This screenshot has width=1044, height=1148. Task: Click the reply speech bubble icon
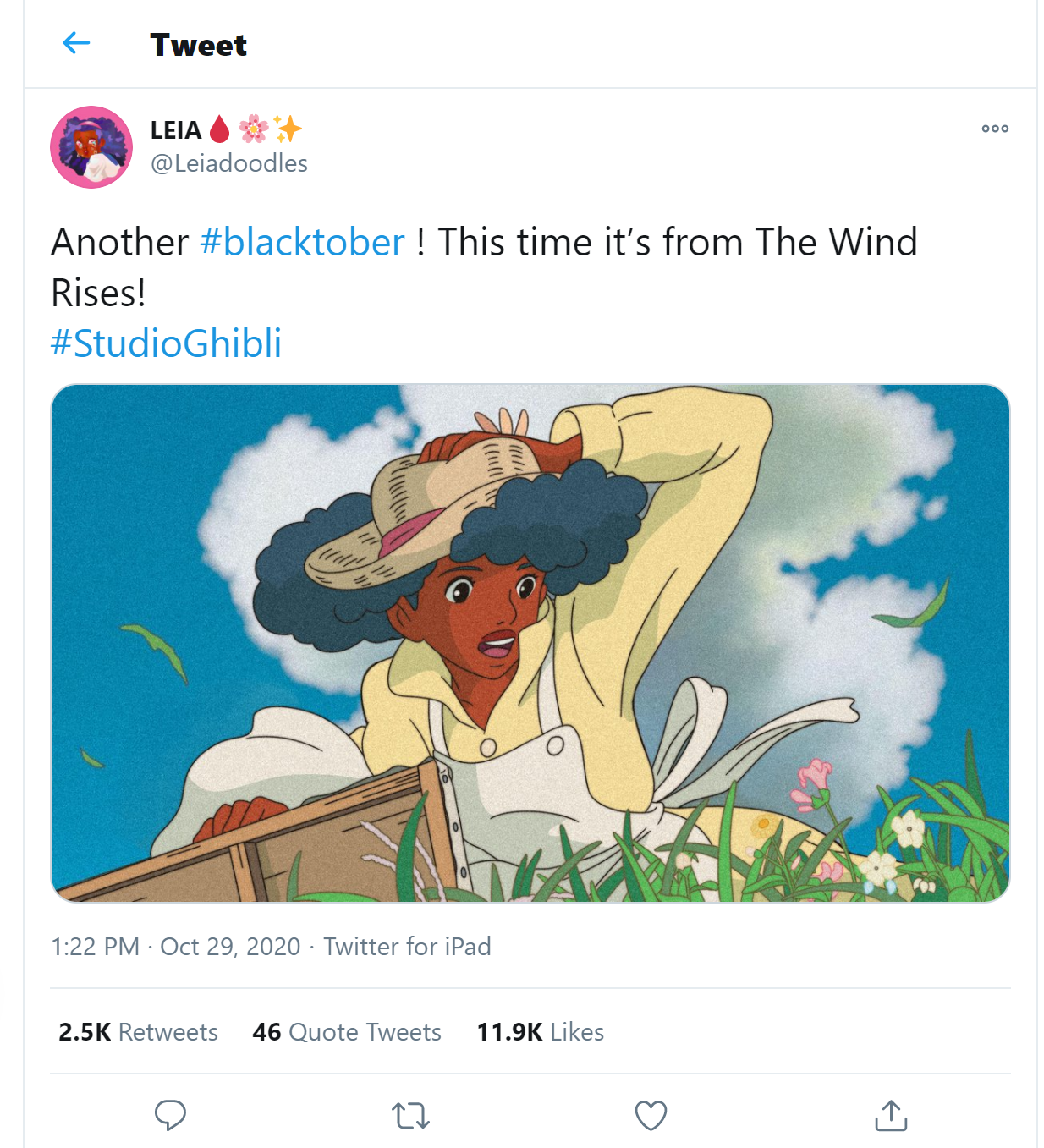[x=170, y=1115]
